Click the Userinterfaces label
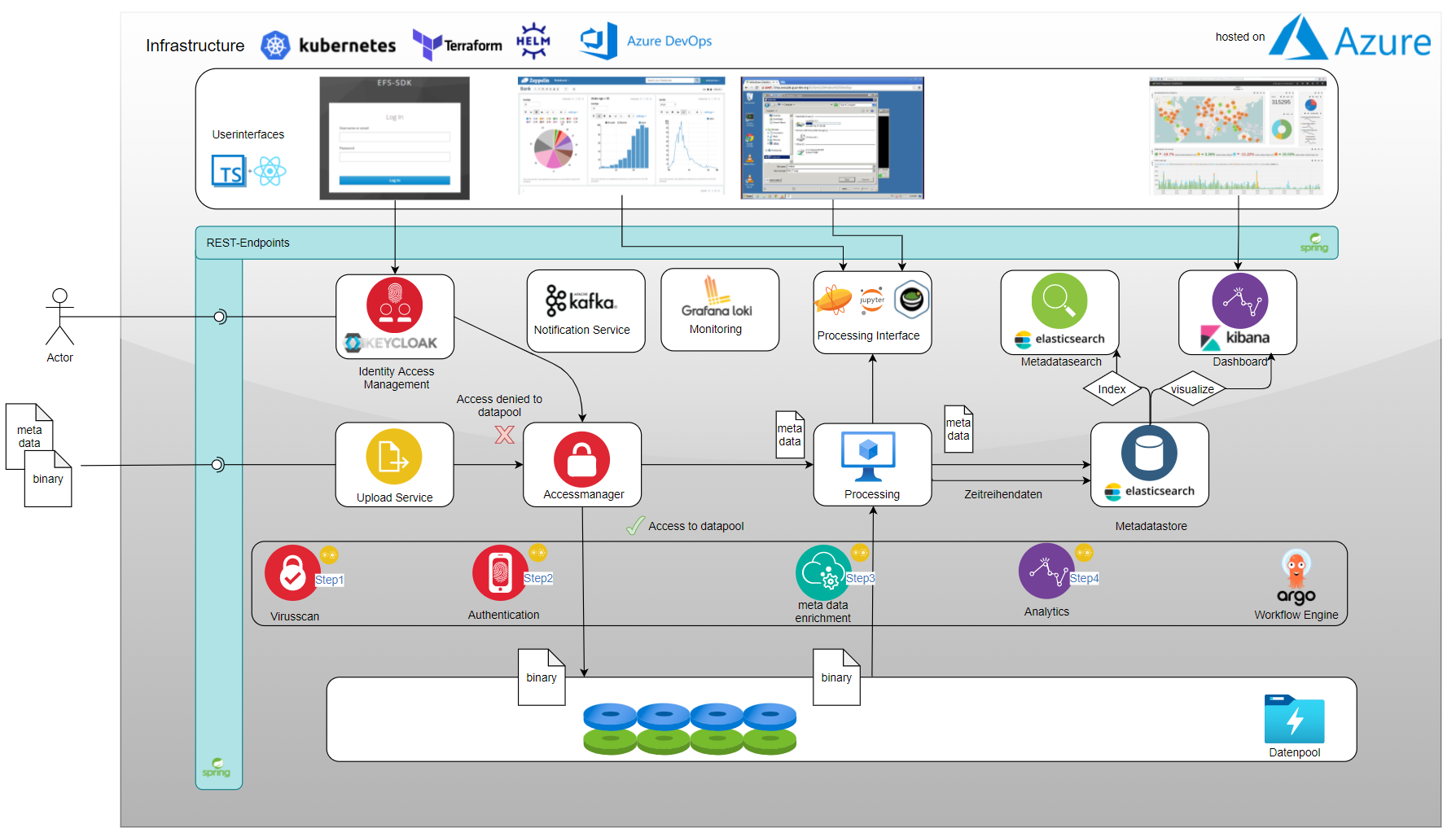Image resolution: width=1456 pixels, height=837 pixels. [248, 134]
